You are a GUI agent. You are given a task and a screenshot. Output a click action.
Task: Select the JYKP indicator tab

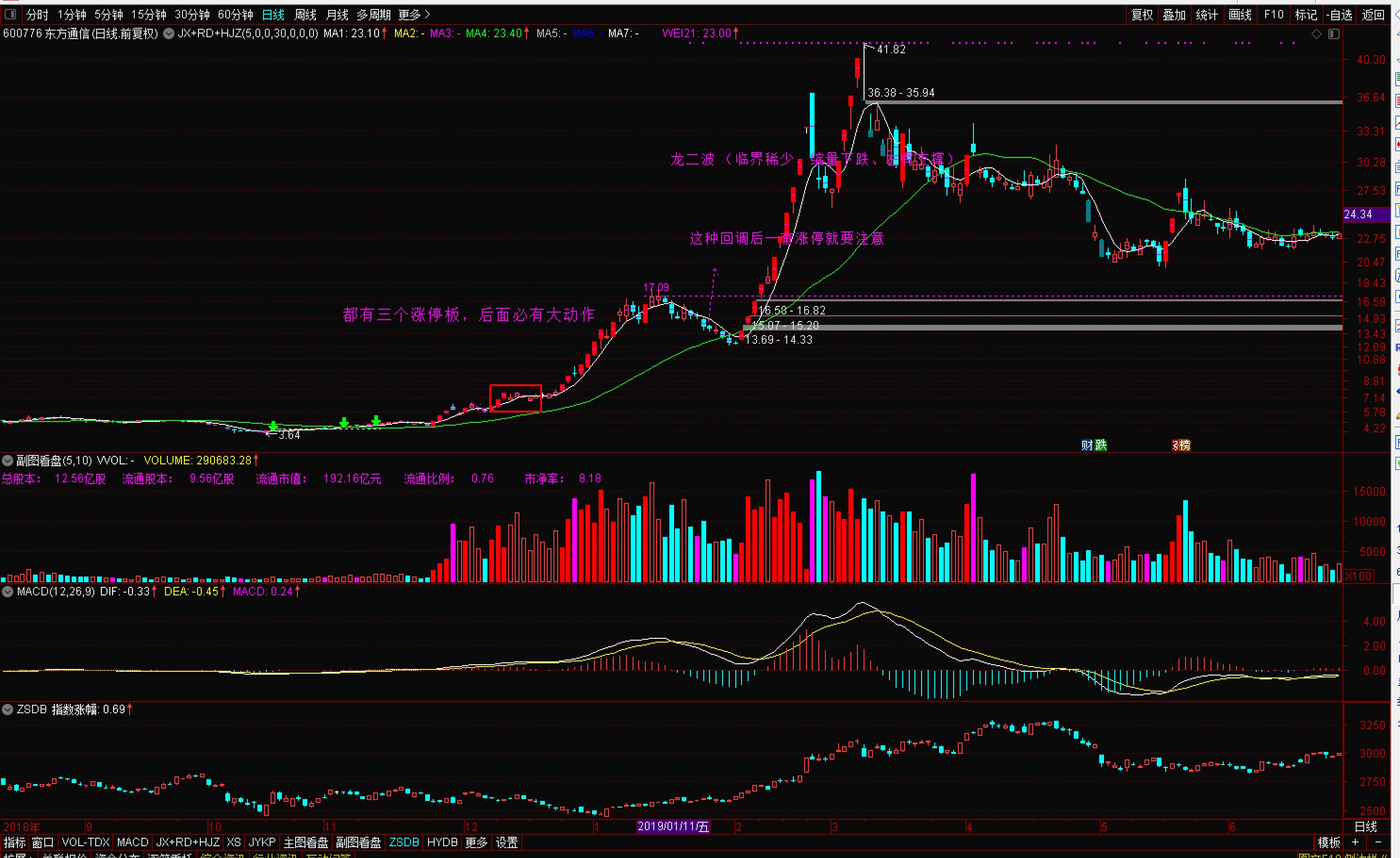tap(262, 842)
